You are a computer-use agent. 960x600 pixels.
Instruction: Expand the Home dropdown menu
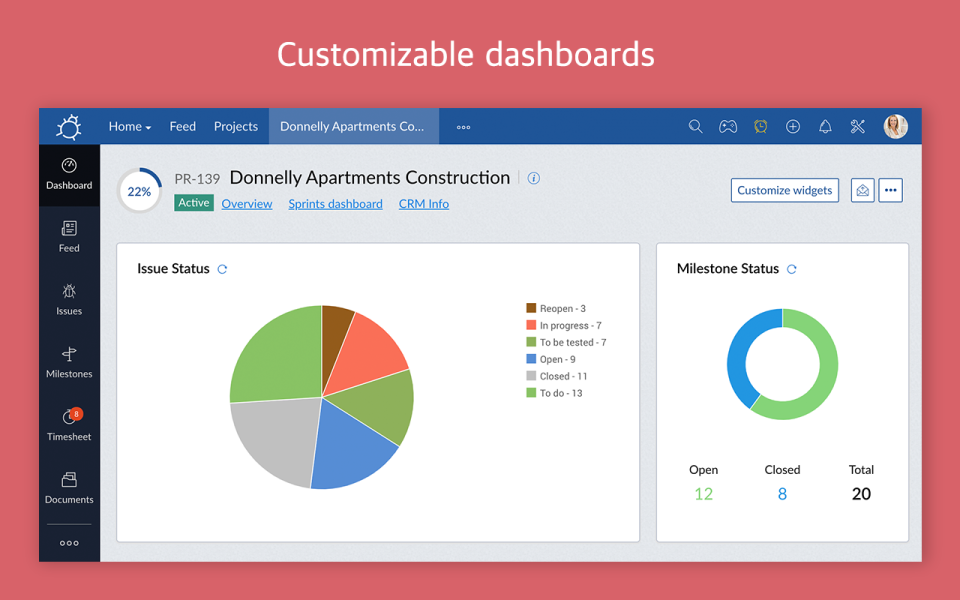pos(129,126)
